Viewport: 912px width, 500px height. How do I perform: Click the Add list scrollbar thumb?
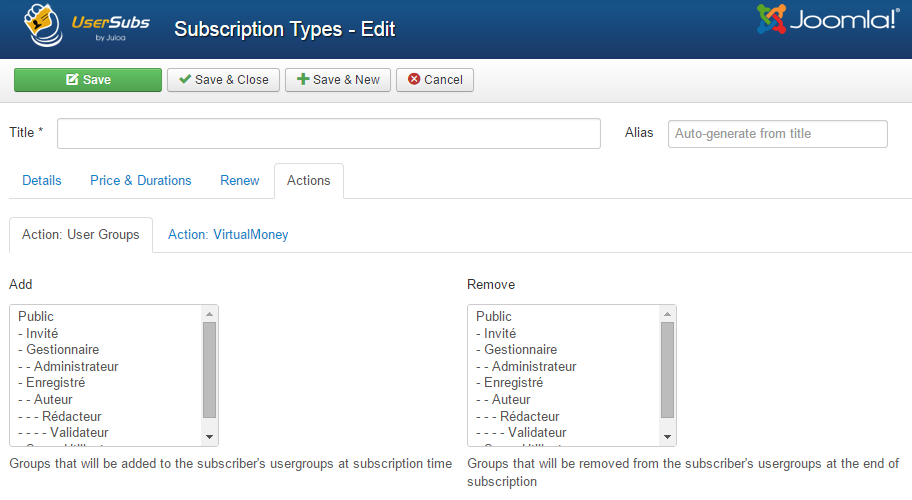209,370
